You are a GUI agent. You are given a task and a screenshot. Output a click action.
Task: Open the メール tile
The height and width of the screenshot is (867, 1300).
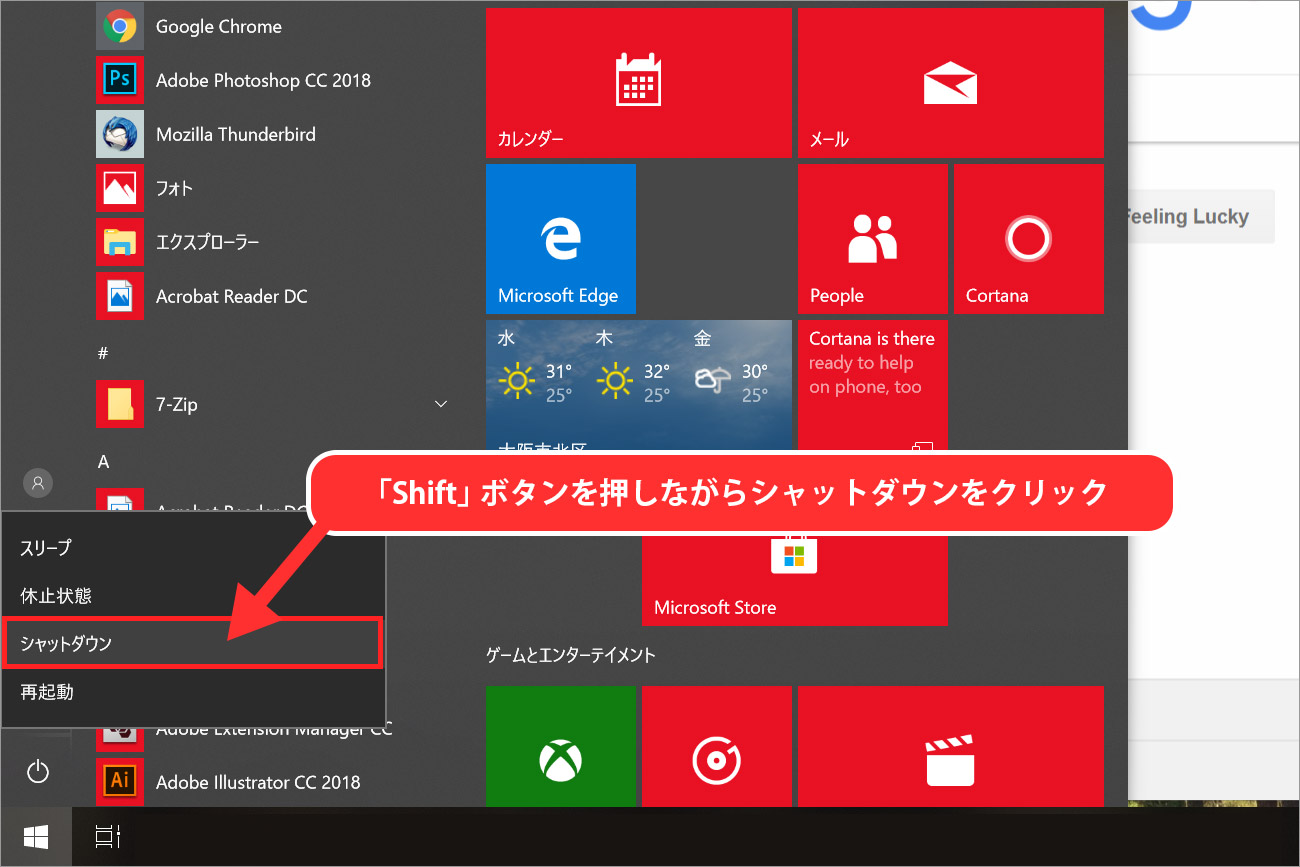[951, 83]
